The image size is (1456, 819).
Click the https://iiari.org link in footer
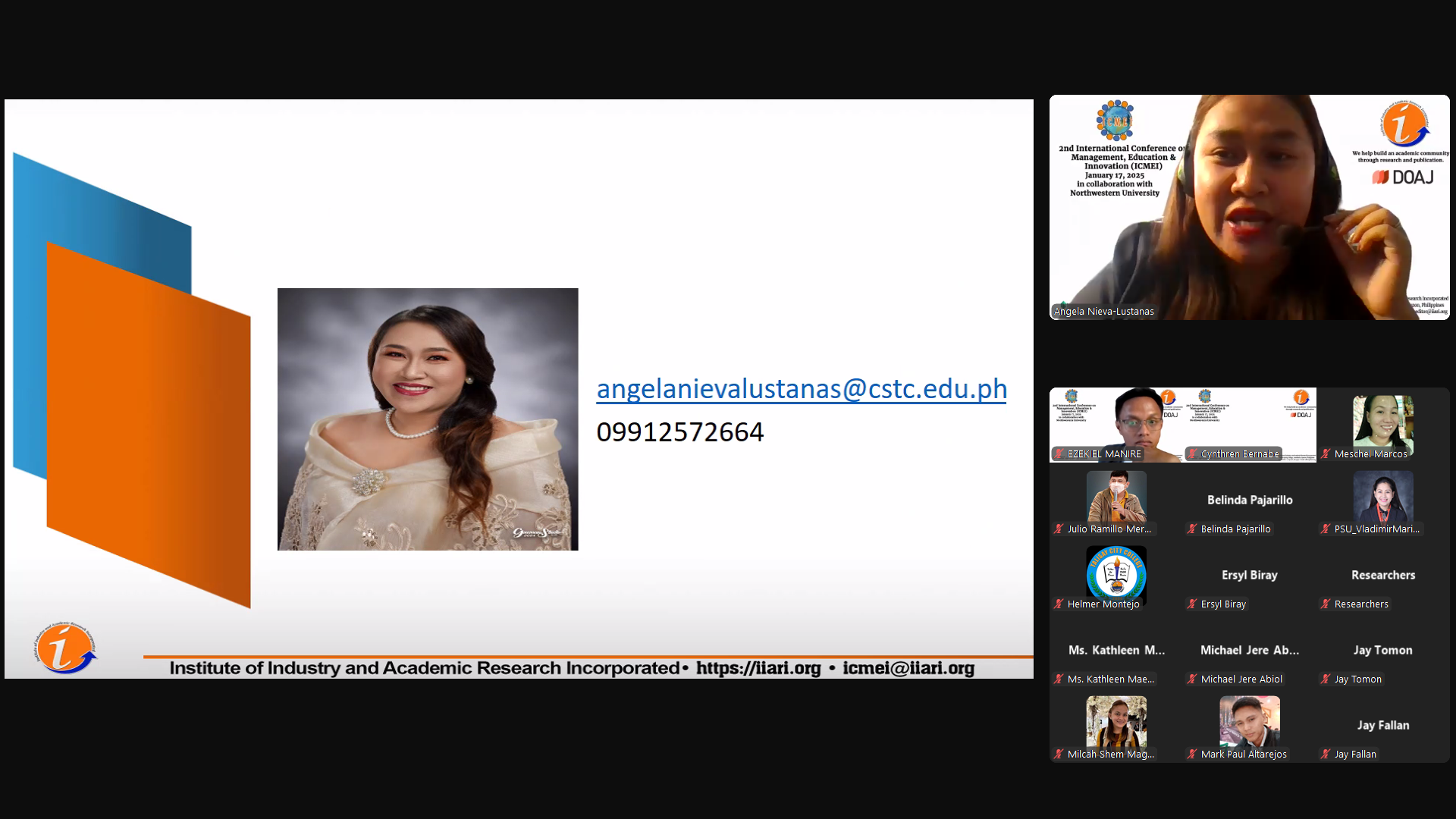click(758, 668)
